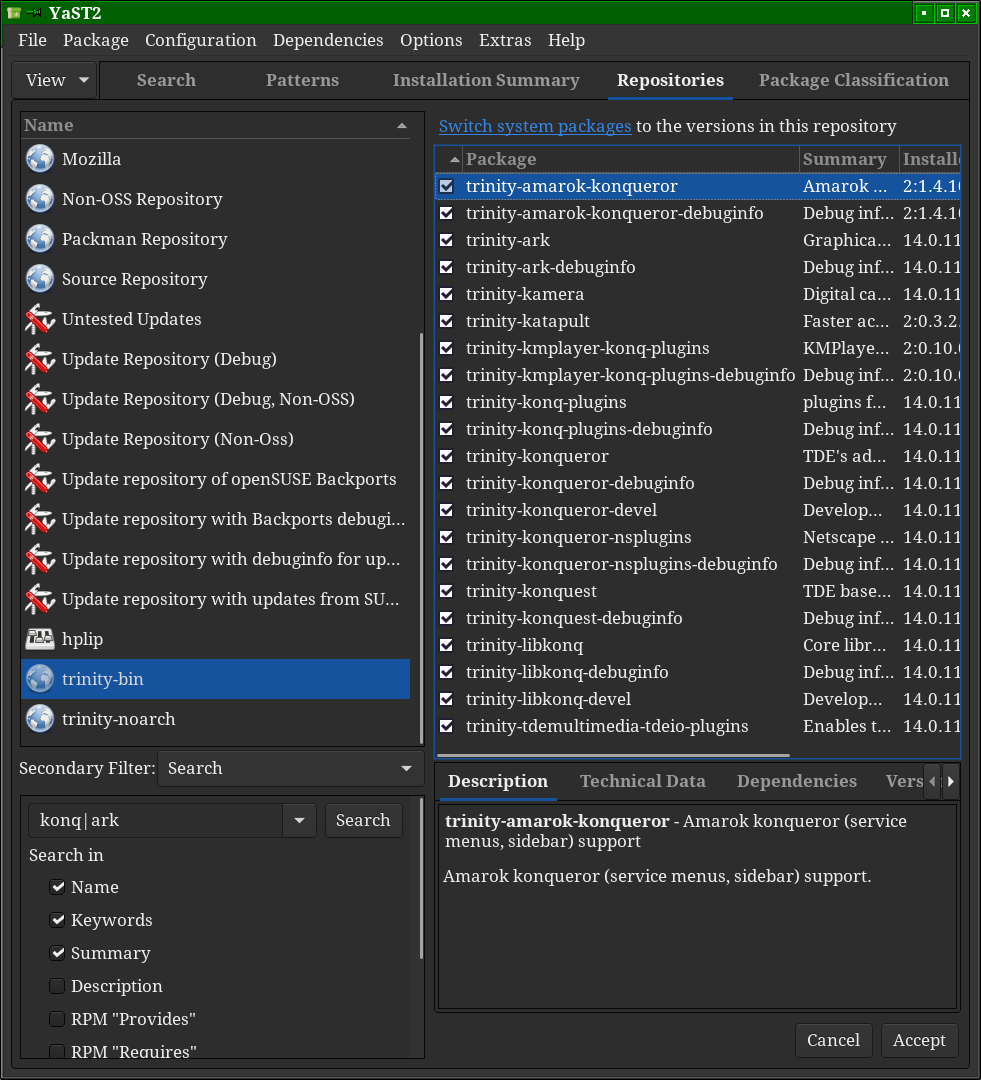Viewport: 981px width, 1080px height.
Task: Show previous detail tabs with left arrow
Action: [933, 781]
